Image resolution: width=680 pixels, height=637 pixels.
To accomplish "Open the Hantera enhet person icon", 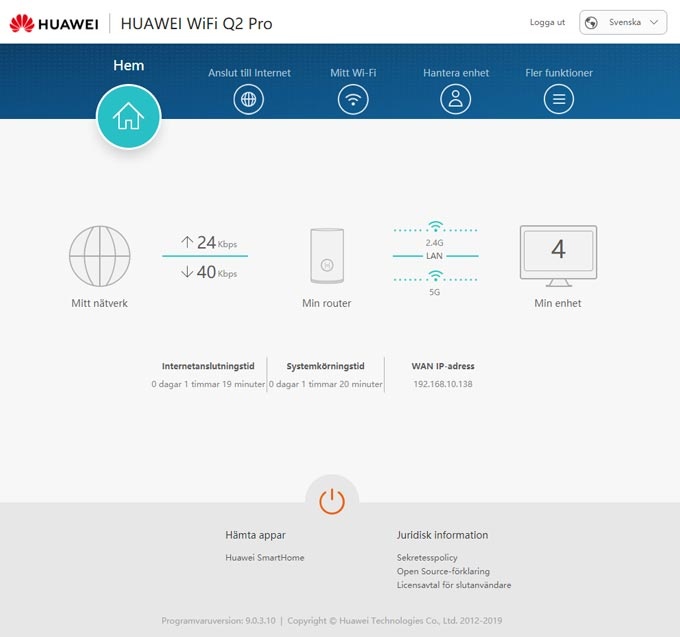I will [455, 99].
